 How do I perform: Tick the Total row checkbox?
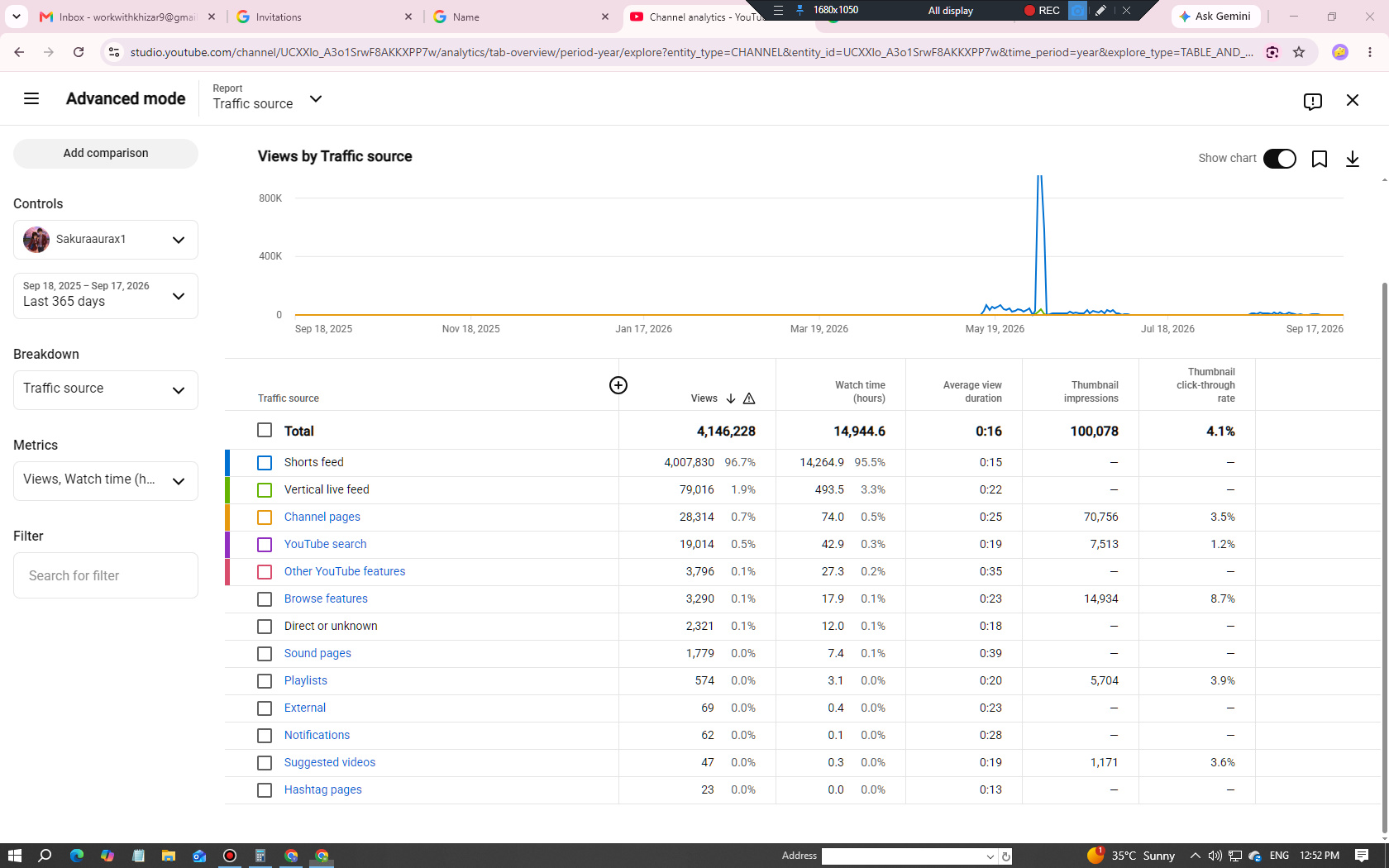(x=265, y=430)
